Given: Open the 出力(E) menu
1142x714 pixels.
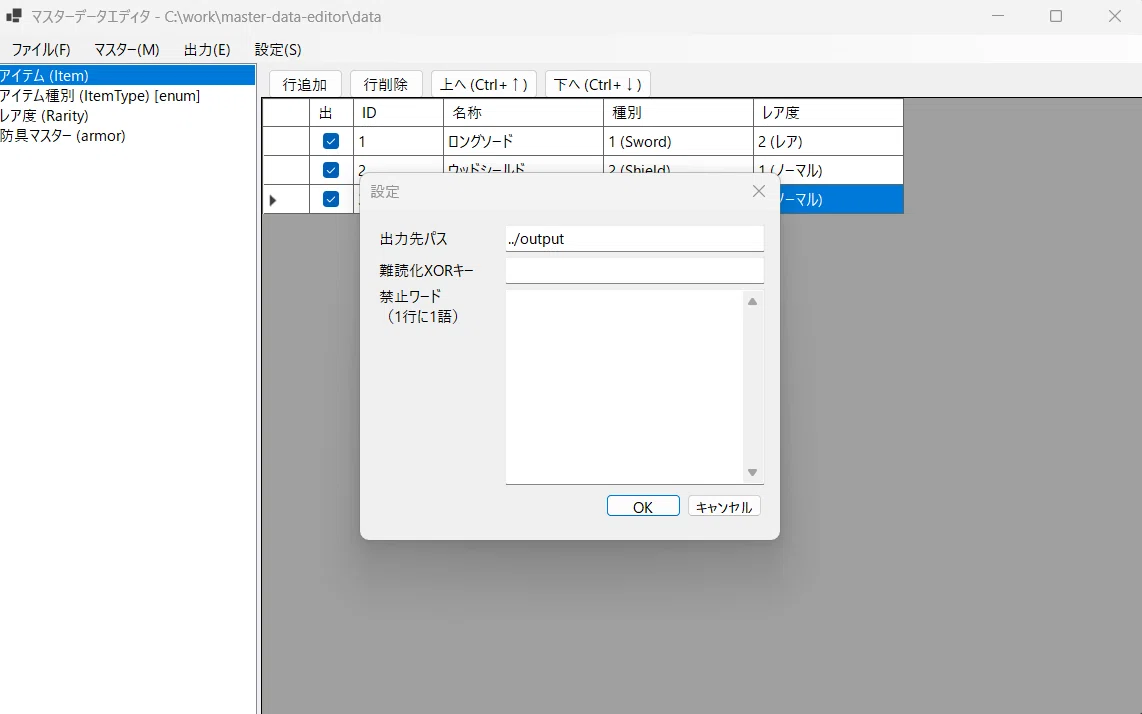Looking at the screenshot, I should click(x=207, y=50).
